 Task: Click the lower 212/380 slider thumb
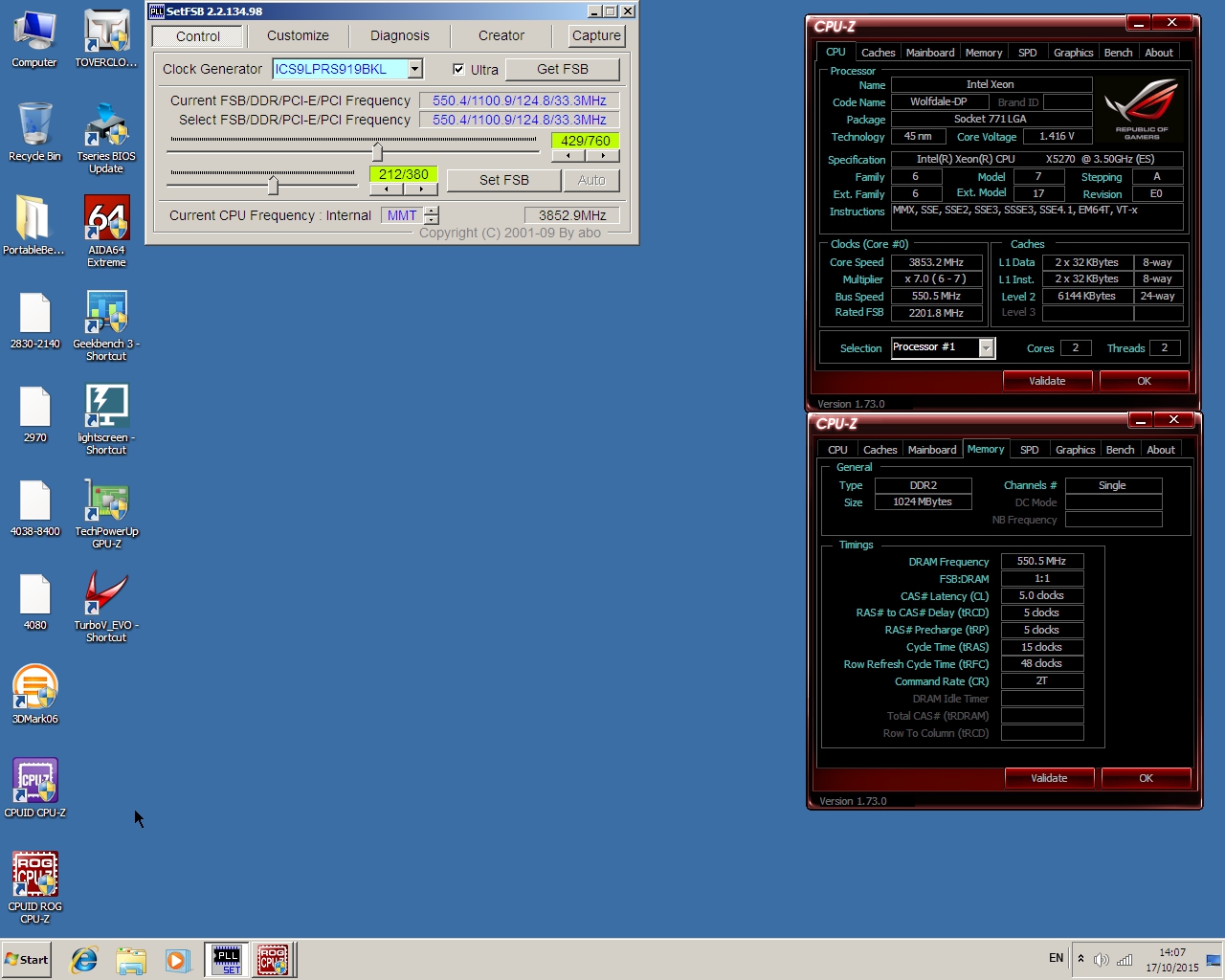click(273, 185)
